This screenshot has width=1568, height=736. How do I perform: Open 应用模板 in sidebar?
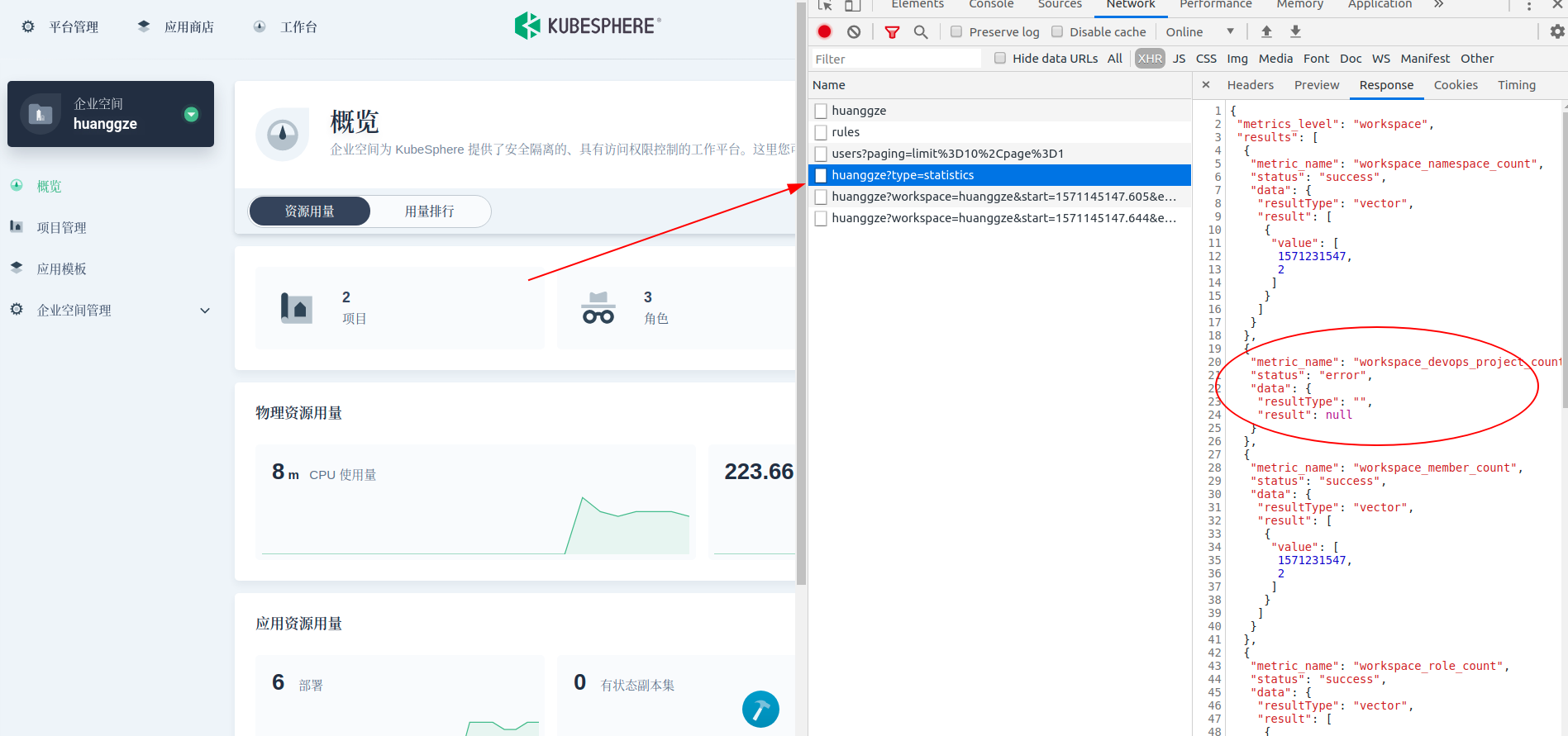[x=62, y=268]
